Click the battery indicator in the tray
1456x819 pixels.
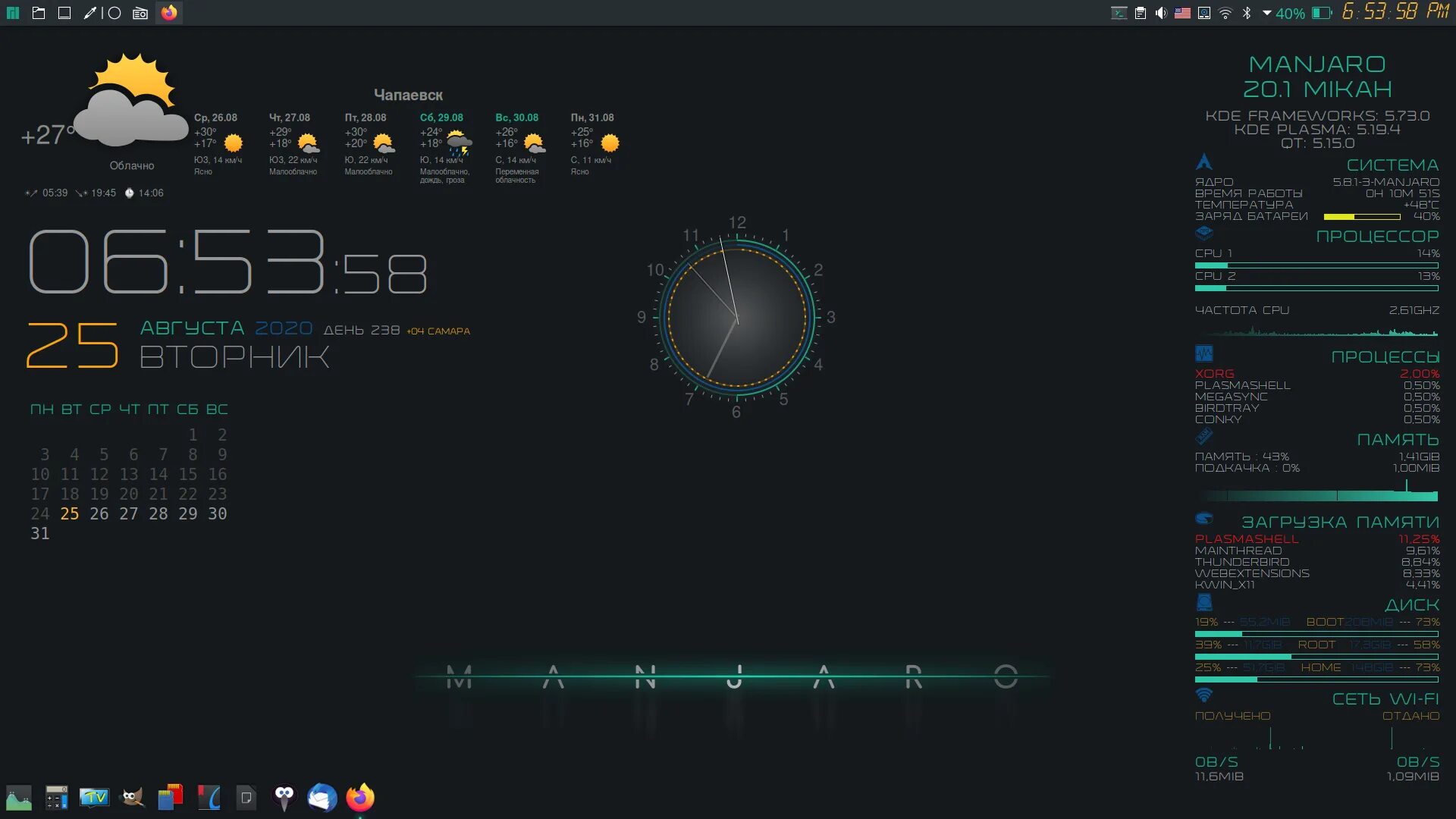[x=1322, y=13]
